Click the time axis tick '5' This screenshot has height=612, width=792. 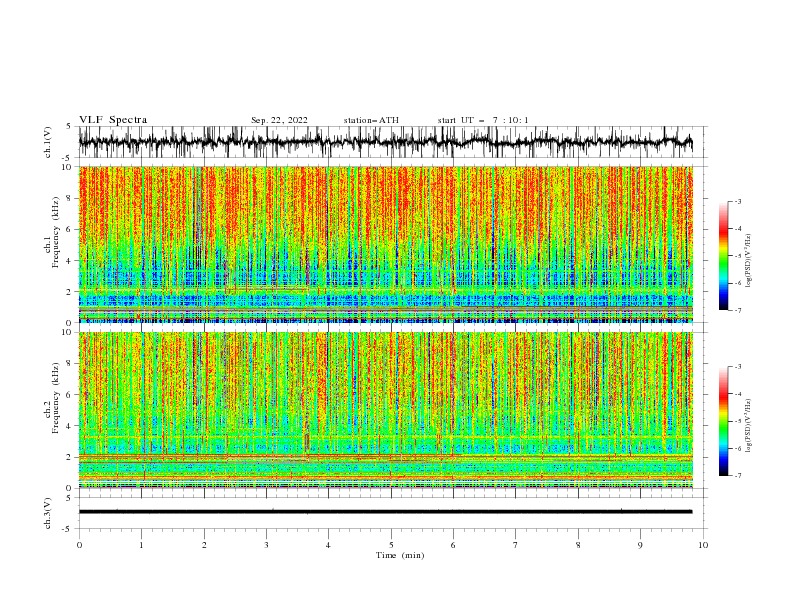point(391,545)
